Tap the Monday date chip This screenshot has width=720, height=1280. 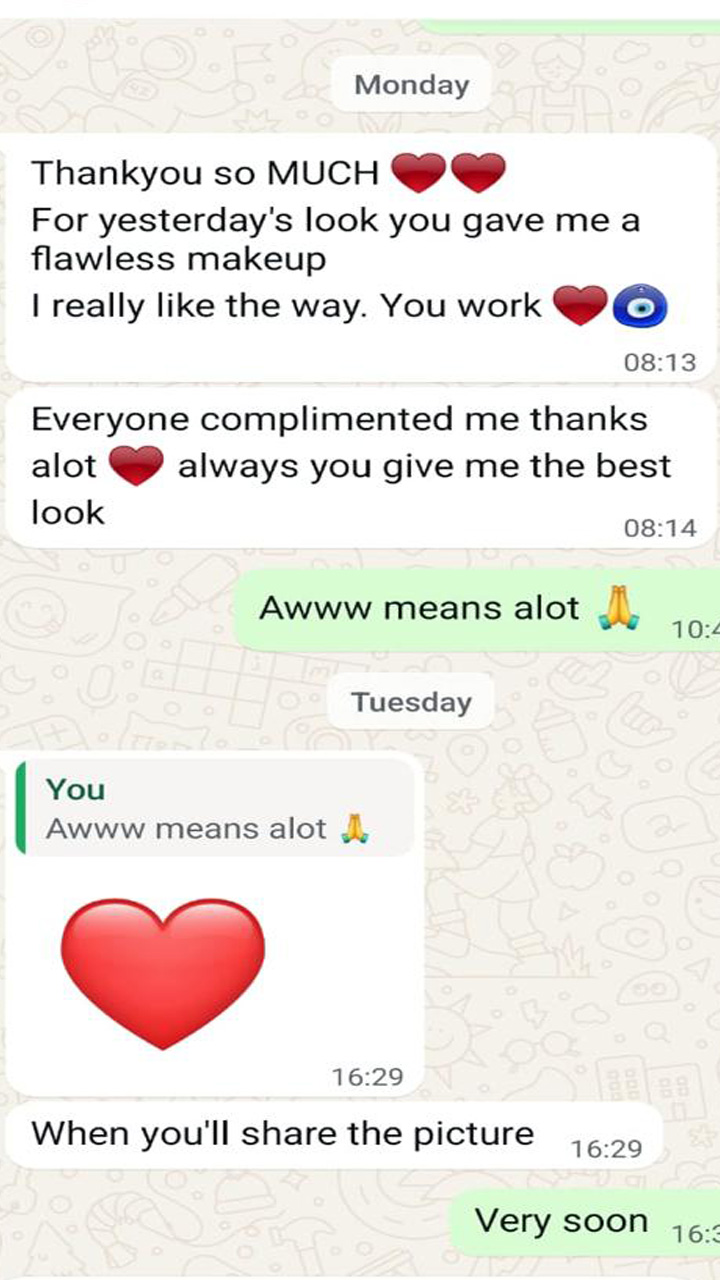point(411,85)
